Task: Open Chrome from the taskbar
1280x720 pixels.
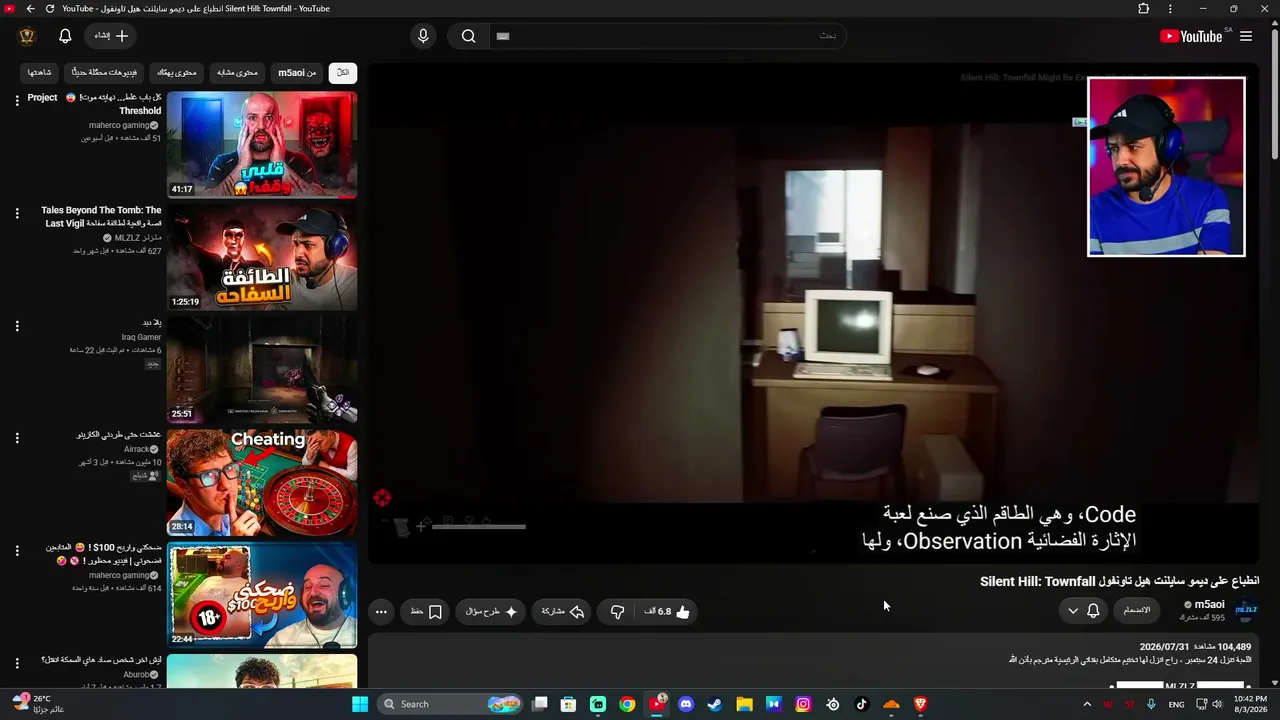Action: click(x=627, y=704)
